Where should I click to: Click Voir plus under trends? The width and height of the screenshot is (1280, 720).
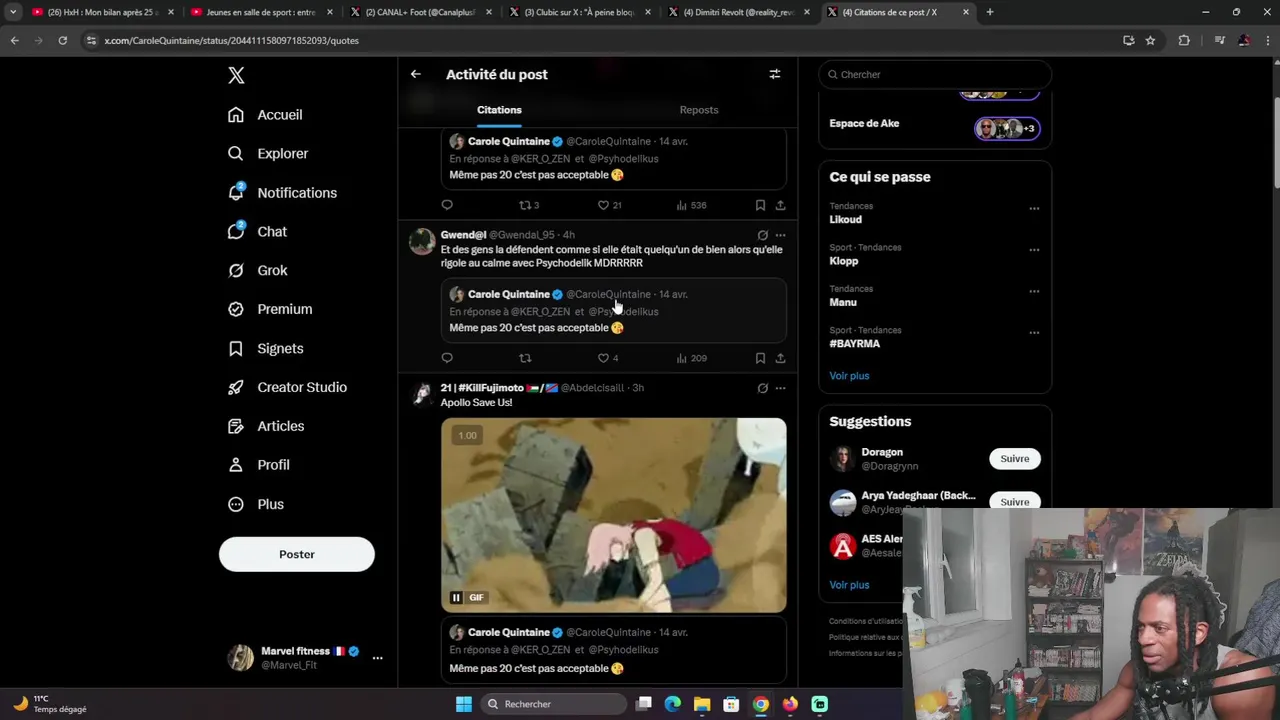849,376
